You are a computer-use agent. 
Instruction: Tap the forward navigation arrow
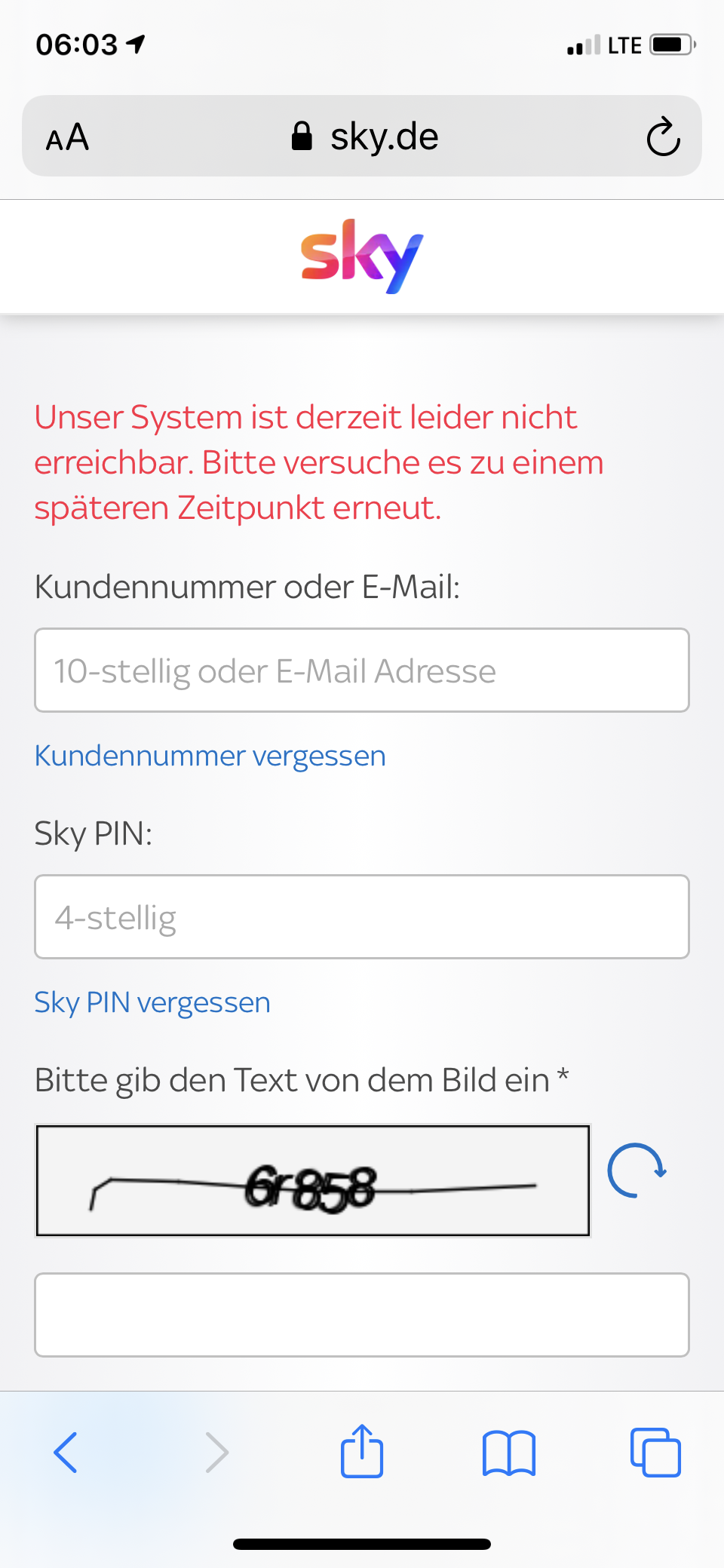click(x=216, y=1452)
